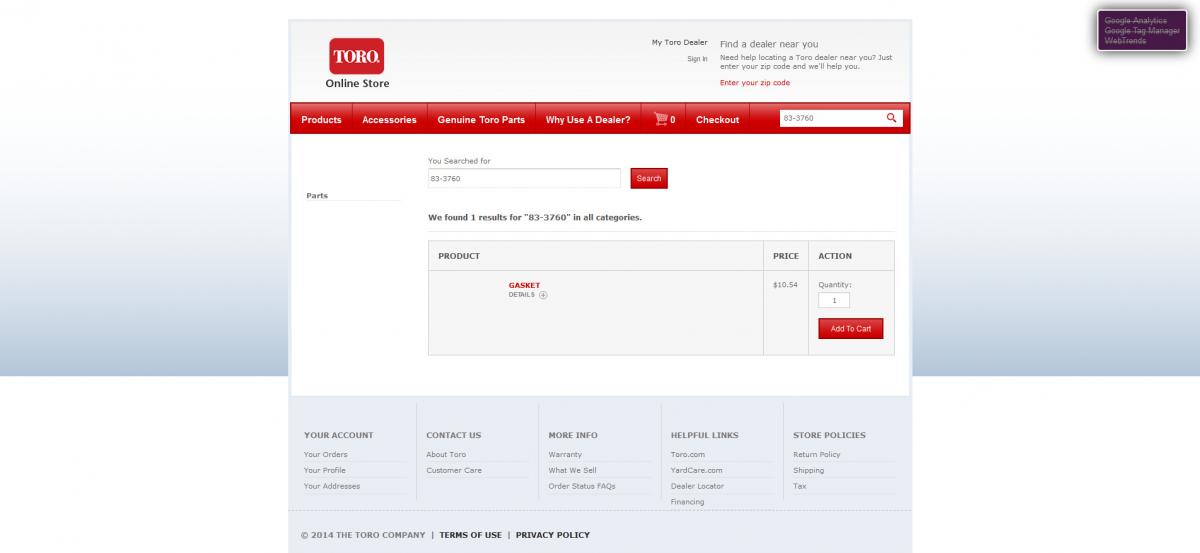Click WebTrends in the overlay panel

point(1125,40)
